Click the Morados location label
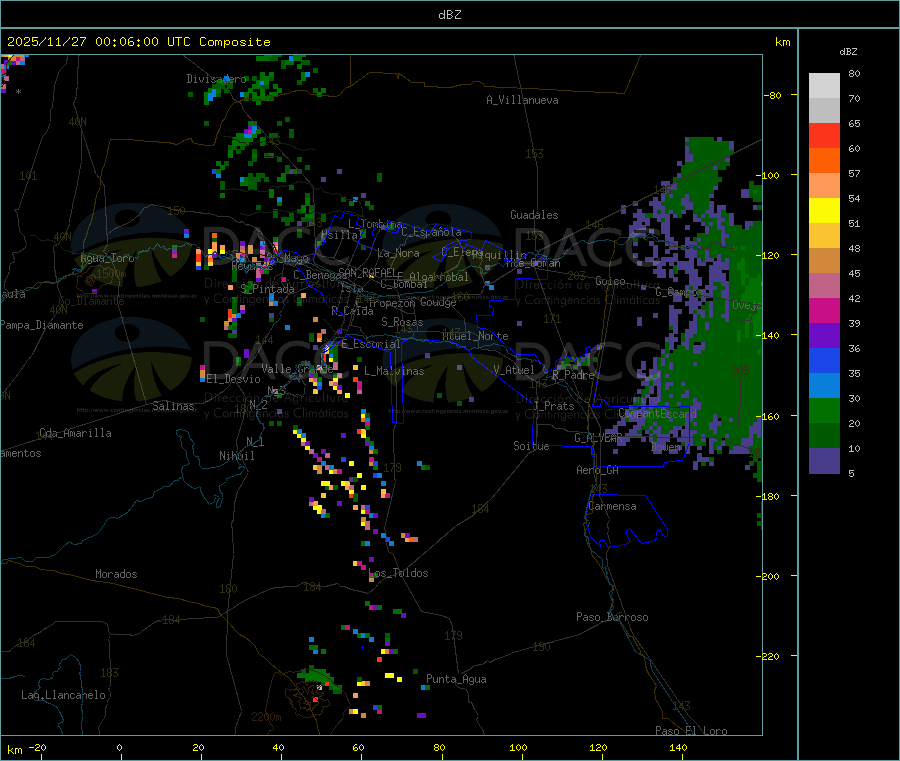The image size is (900, 761). point(116,574)
